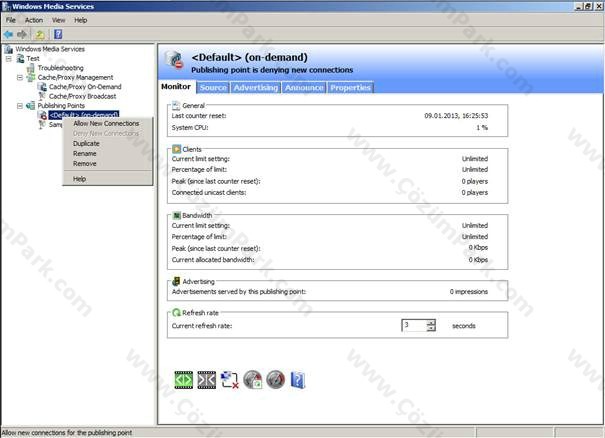The height and width of the screenshot is (438, 605).
Task: Click the Cache/Proxy Management node icon
Action: click(31, 78)
